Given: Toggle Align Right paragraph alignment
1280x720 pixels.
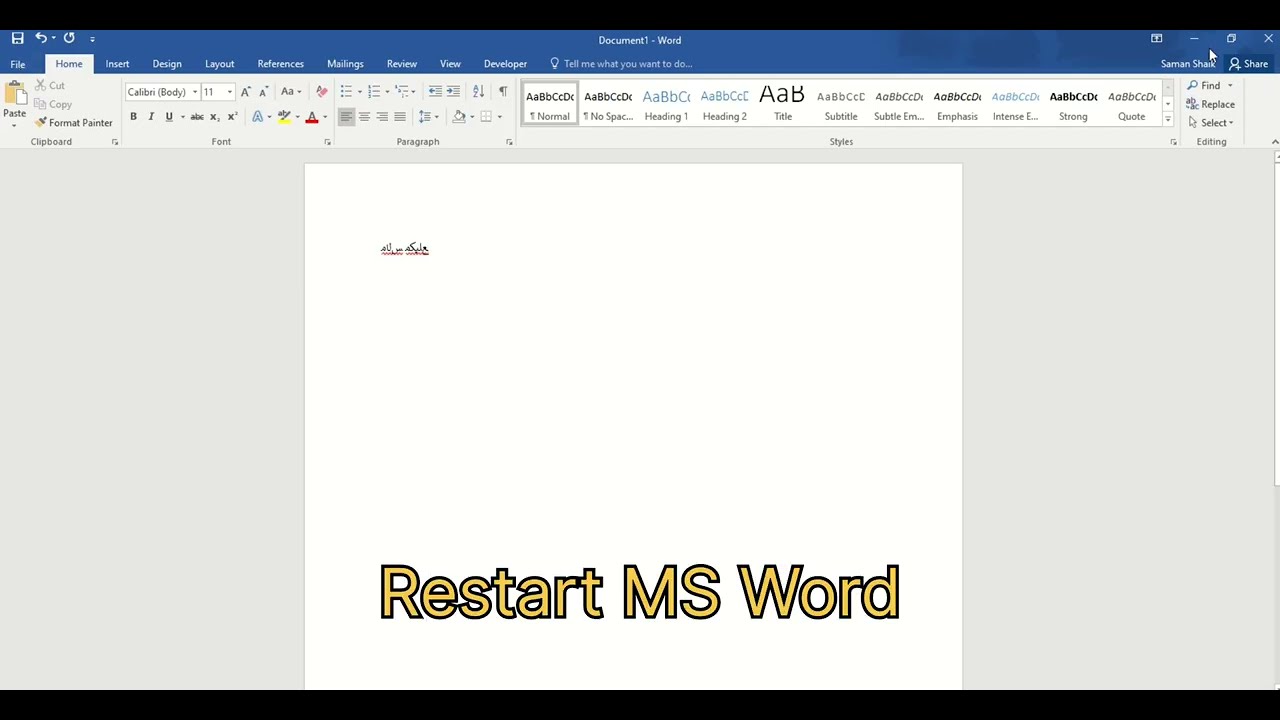Looking at the screenshot, I should (382, 117).
